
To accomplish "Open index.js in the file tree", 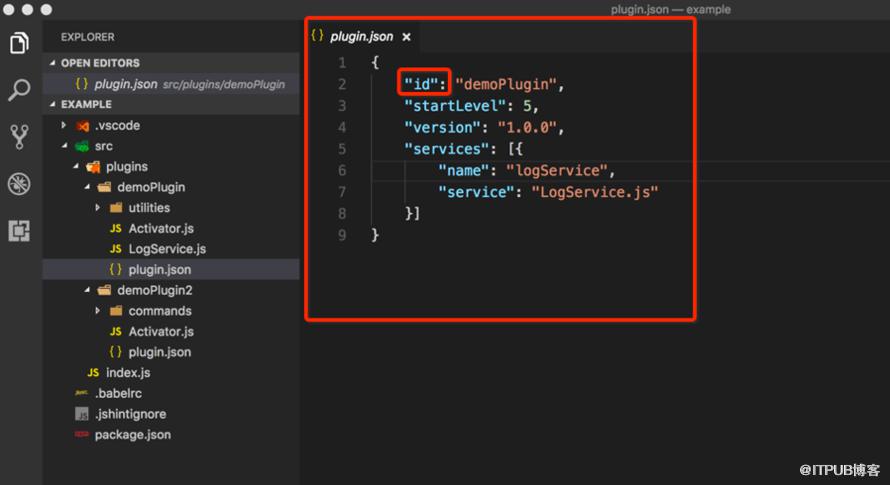I will click(x=128, y=373).
